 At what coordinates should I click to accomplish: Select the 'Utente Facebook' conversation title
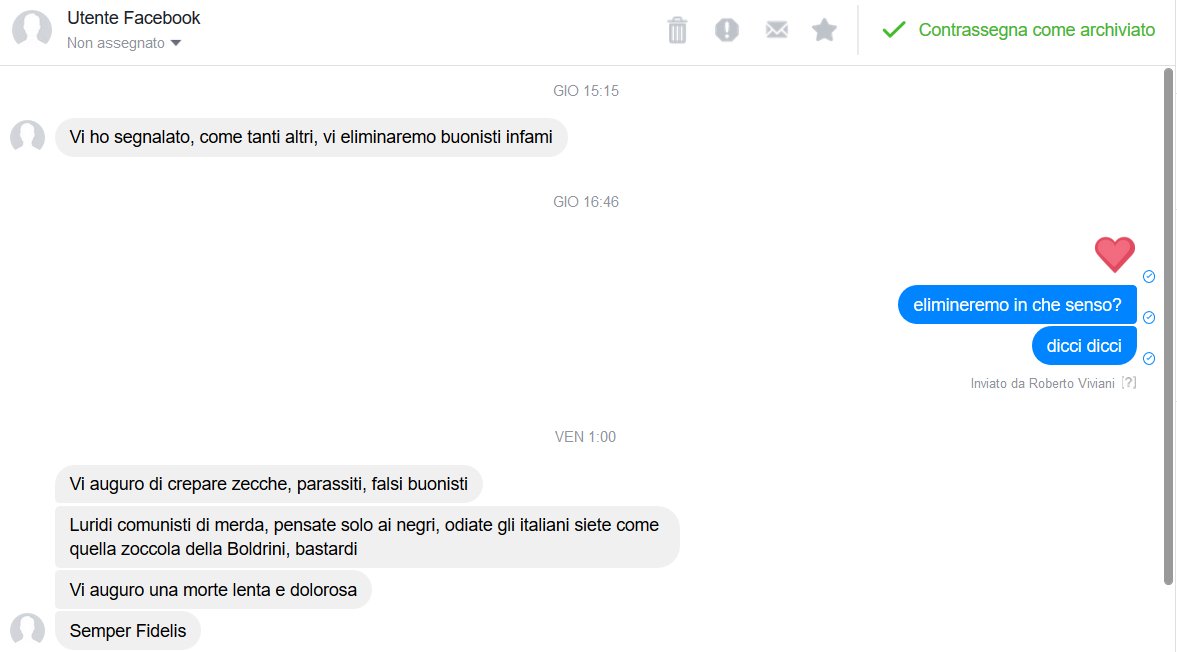pos(133,17)
